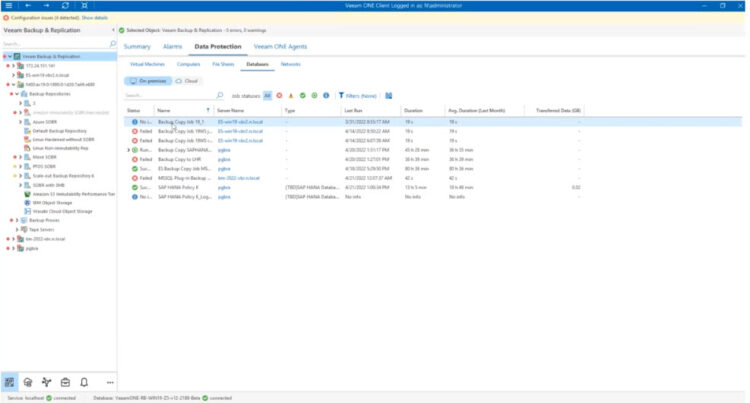Image resolution: width=750 pixels, height=403 pixels.
Task: Expand the 172.24.191.141 server node
Action: [x=13, y=66]
